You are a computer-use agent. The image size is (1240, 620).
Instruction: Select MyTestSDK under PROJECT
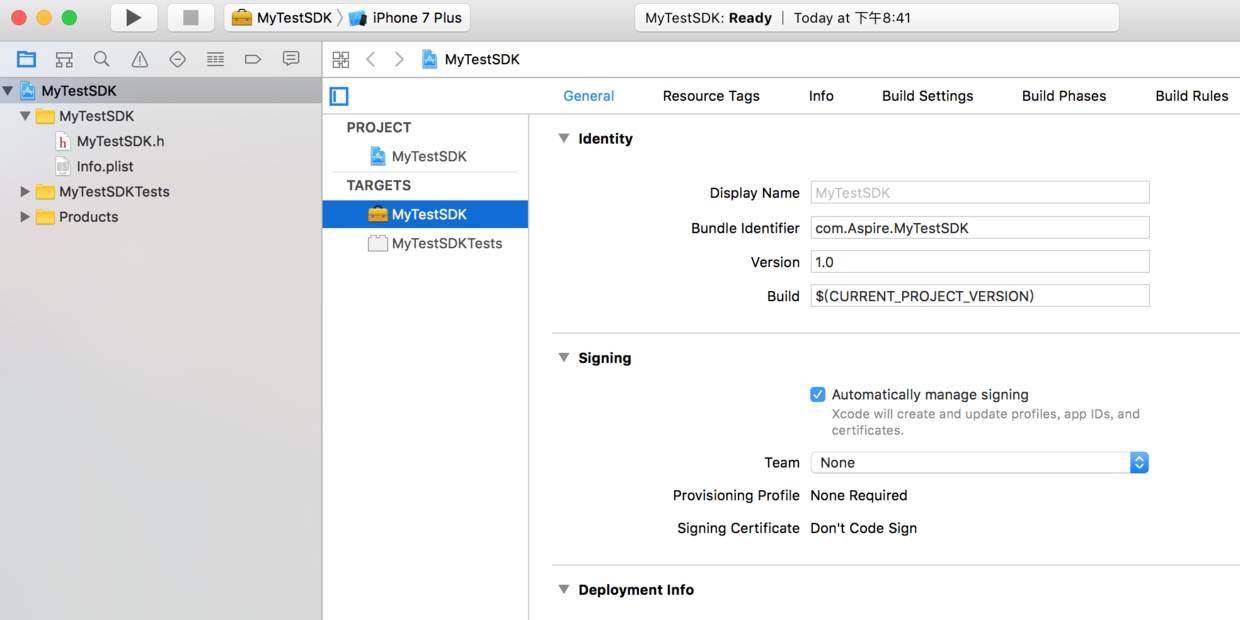pos(429,156)
